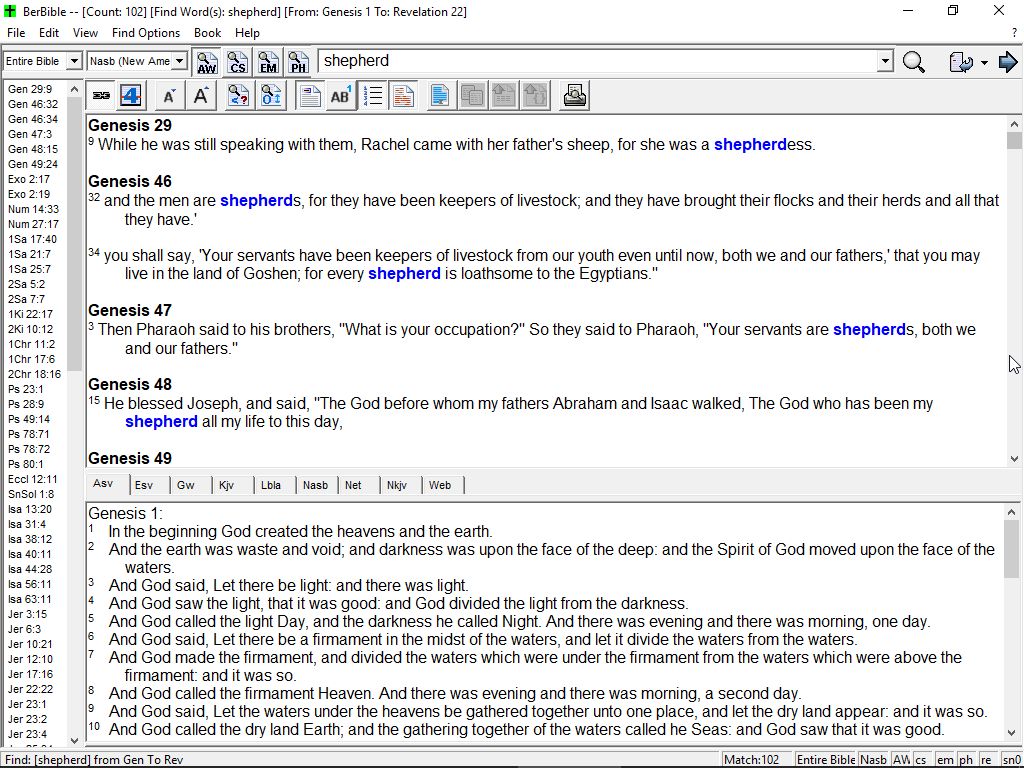The height and width of the screenshot is (768, 1024).
Task: Click the Genesis 46 heading in results
Action: pyautogui.click(x=130, y=181)
